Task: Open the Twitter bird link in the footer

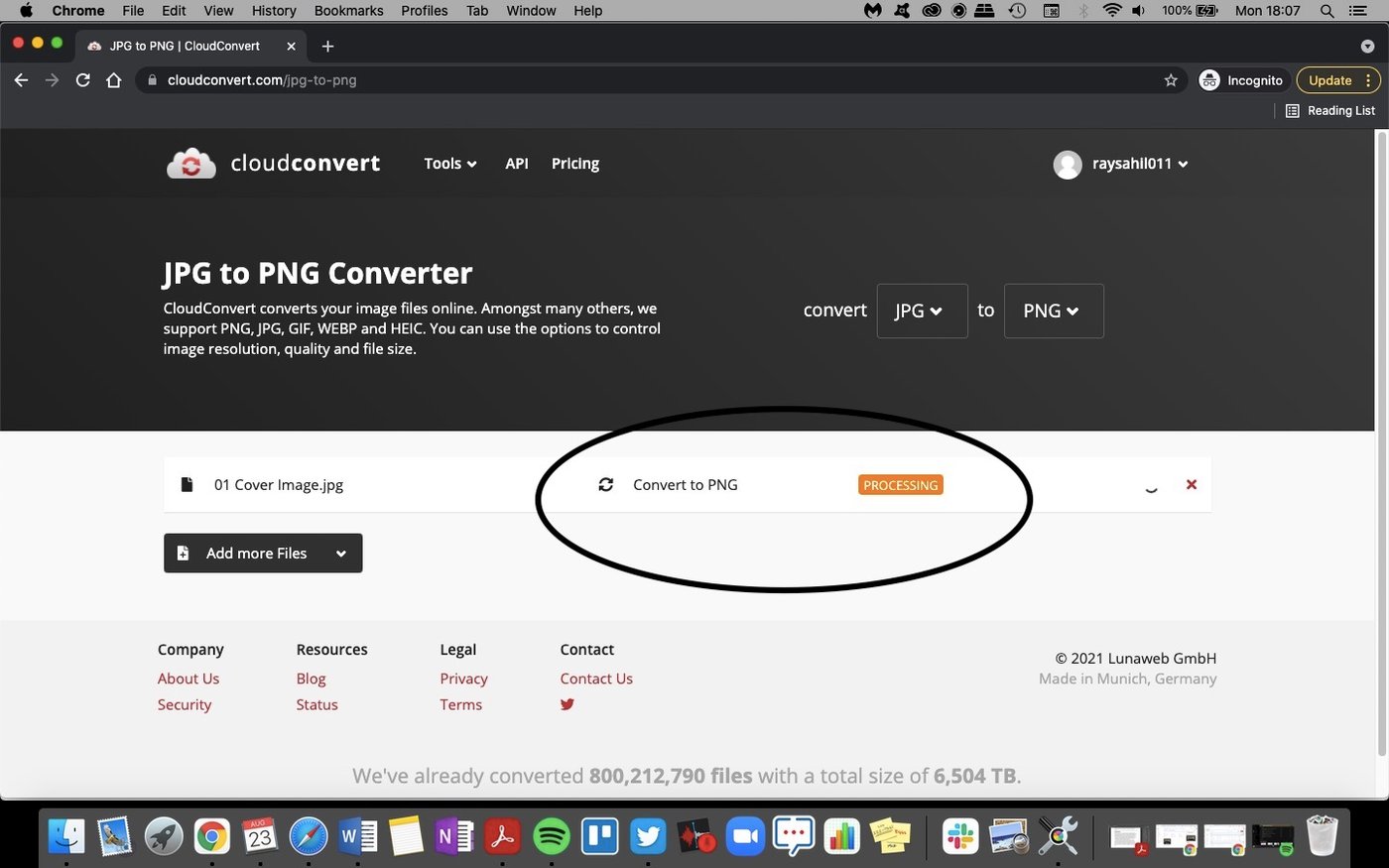Action: coord(568,704)
